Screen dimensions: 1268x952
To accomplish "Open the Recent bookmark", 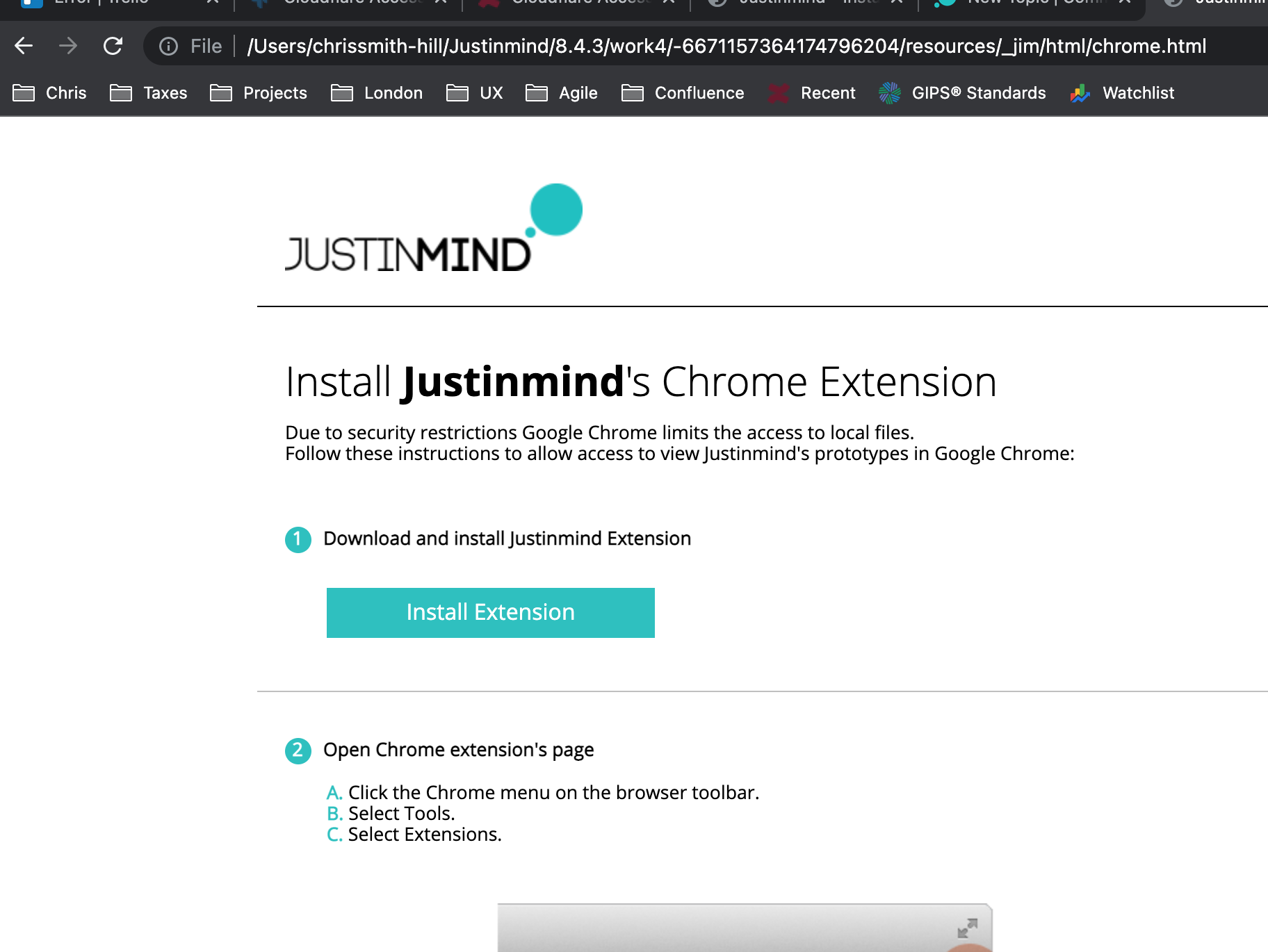I will [812, 93].
